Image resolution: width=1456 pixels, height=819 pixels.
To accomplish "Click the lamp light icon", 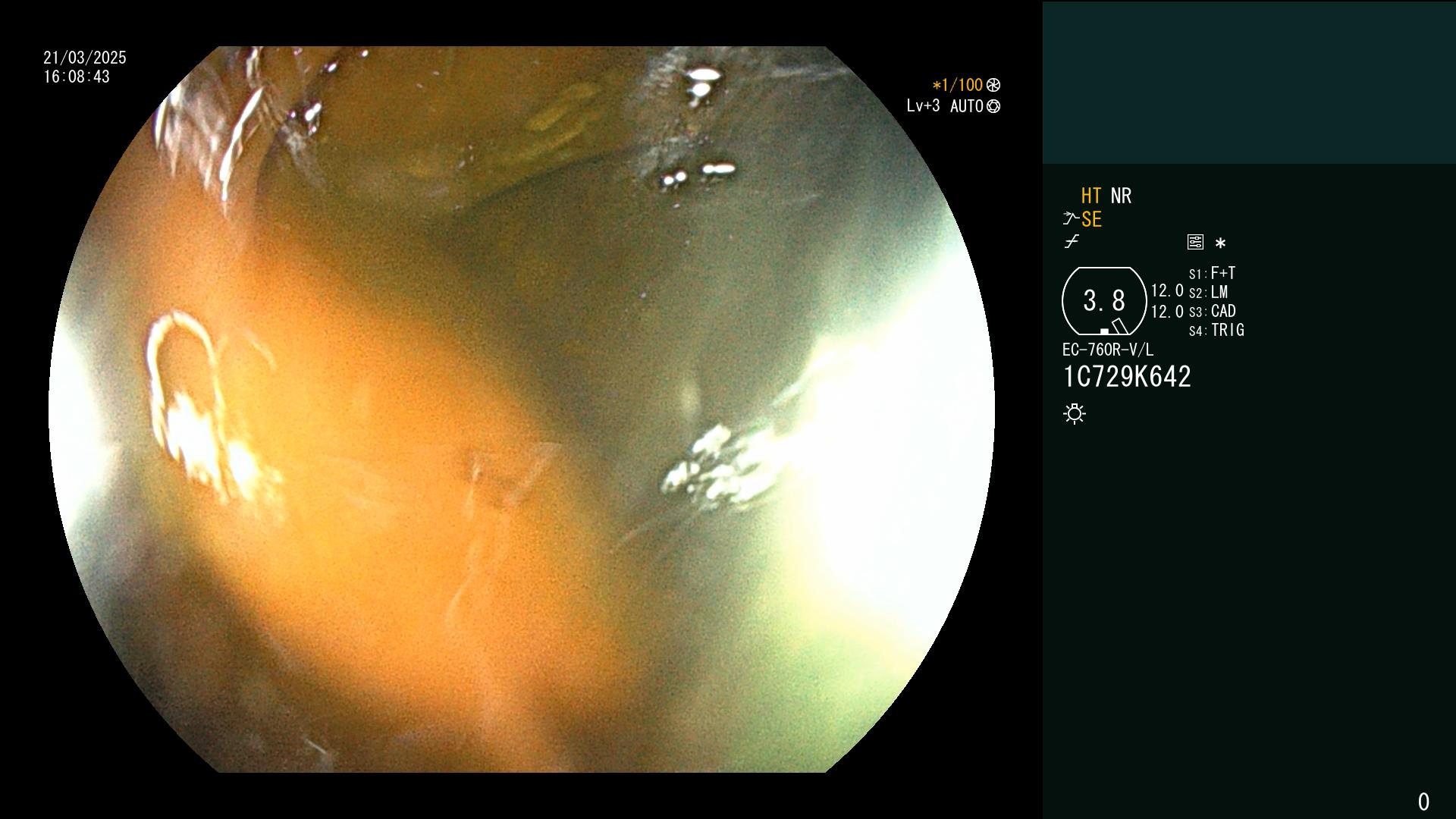I will coord(1075,413).
